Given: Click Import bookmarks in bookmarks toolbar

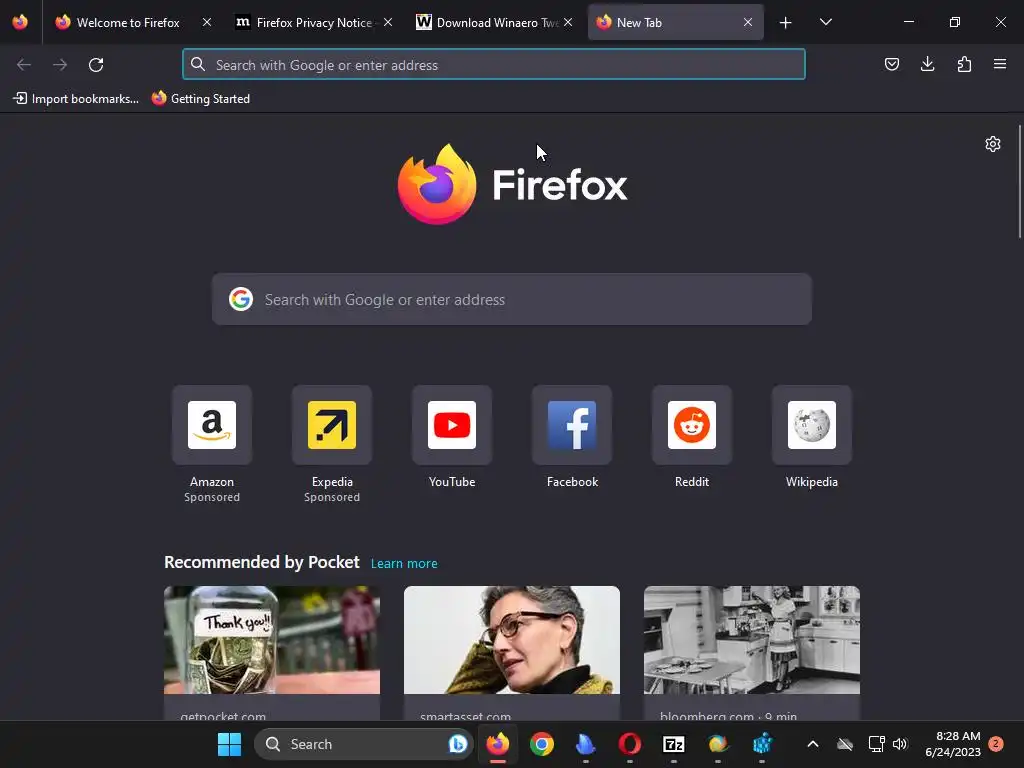Looking at the screenshot, I should click(76, 99).
